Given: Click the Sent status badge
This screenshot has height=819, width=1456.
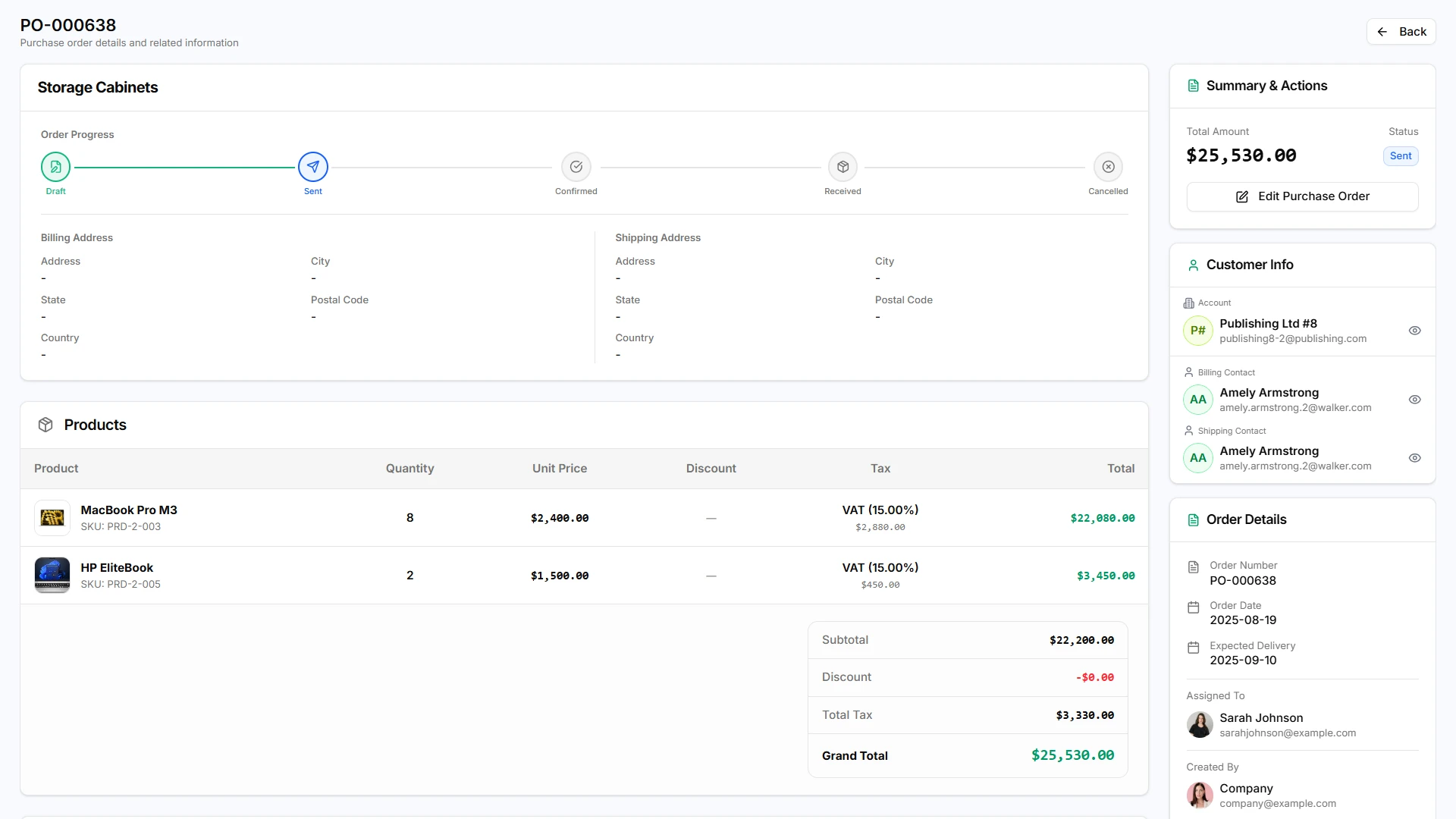Looking at the screenshot, I should tap(1400, 156).
